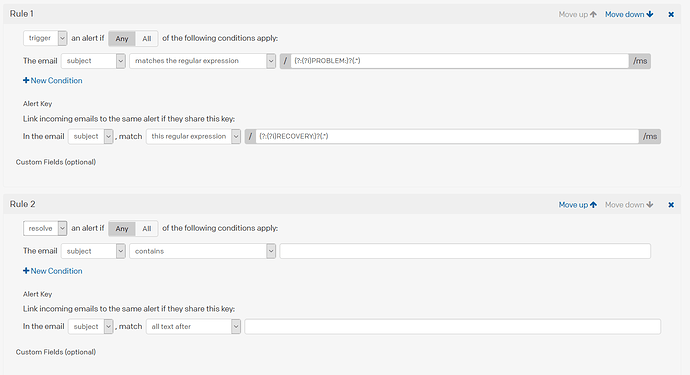Add a New Condition to Rule 2
690x375 pixels.
click(x=52, y=271)
